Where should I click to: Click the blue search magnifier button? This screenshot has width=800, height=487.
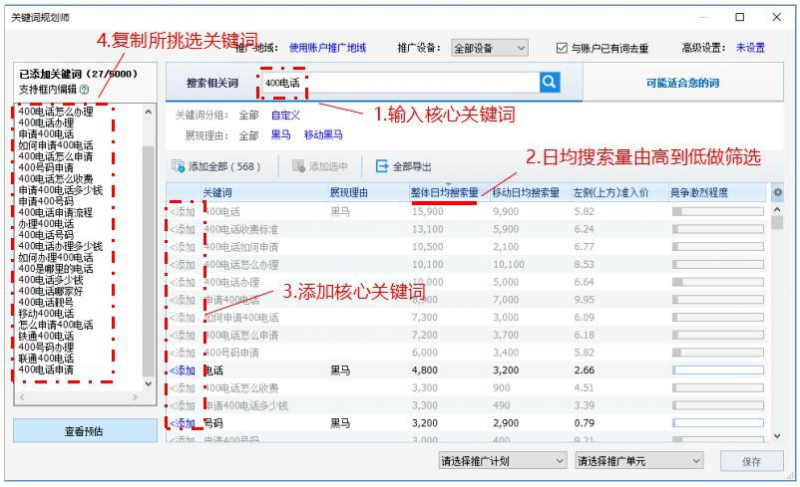pos(549,82)
